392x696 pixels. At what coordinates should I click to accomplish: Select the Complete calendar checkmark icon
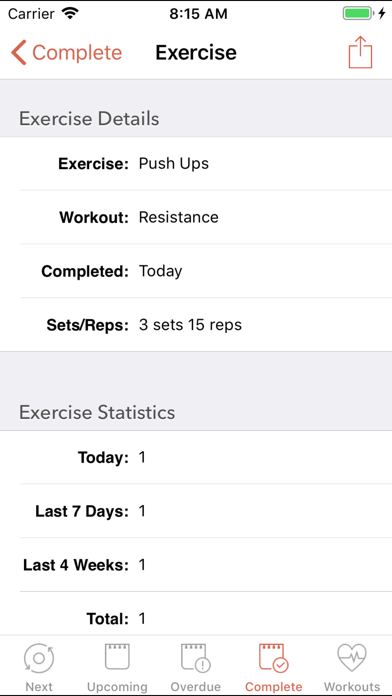pyautogui.click(x=273, y=657)
